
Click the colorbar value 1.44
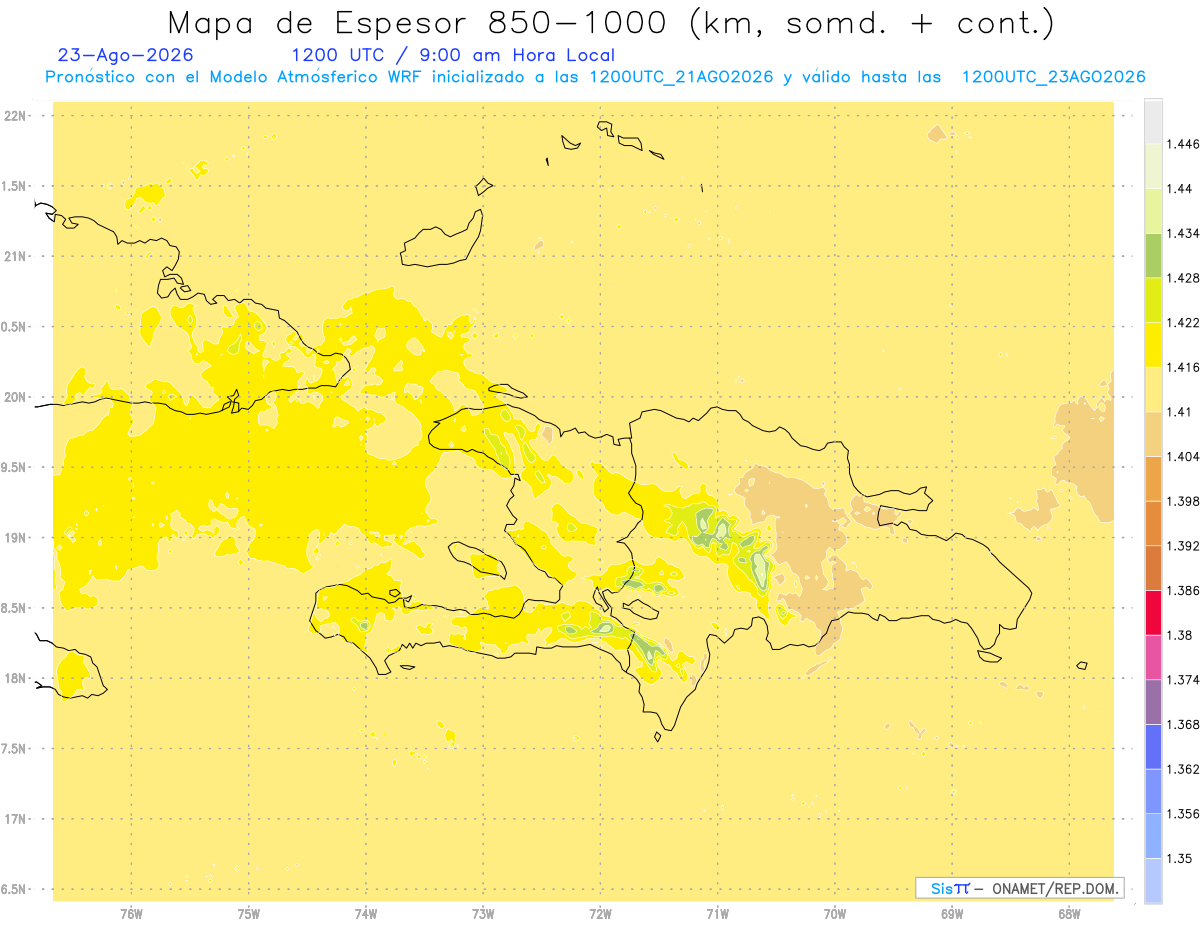[1179, 189]
